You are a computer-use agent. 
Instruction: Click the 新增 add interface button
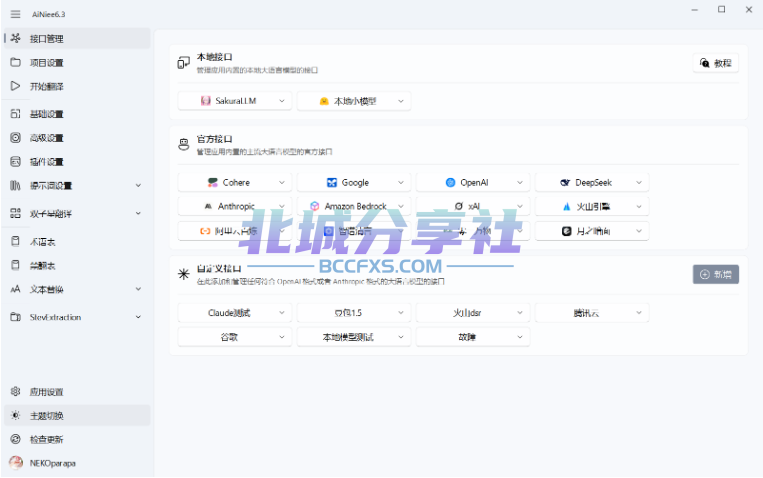click(715, 274)
